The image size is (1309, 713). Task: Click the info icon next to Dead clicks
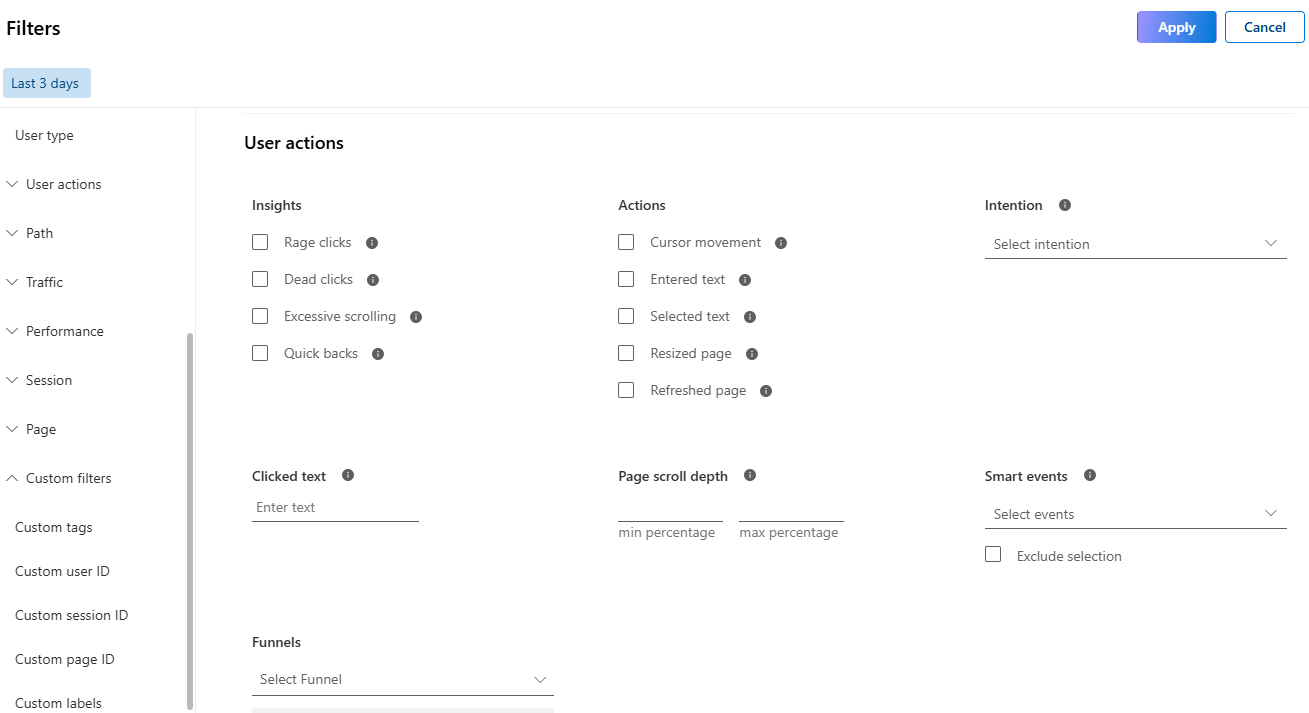pyautogui.click(x=373, y=280)
